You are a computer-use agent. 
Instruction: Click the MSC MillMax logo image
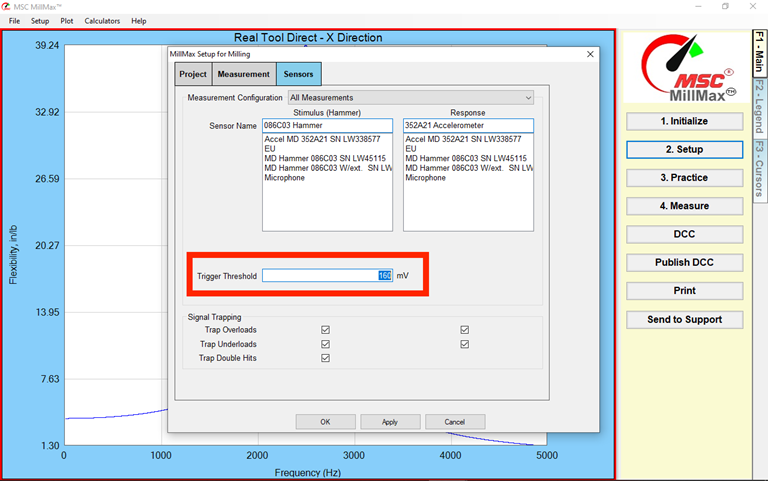point(687,68)
